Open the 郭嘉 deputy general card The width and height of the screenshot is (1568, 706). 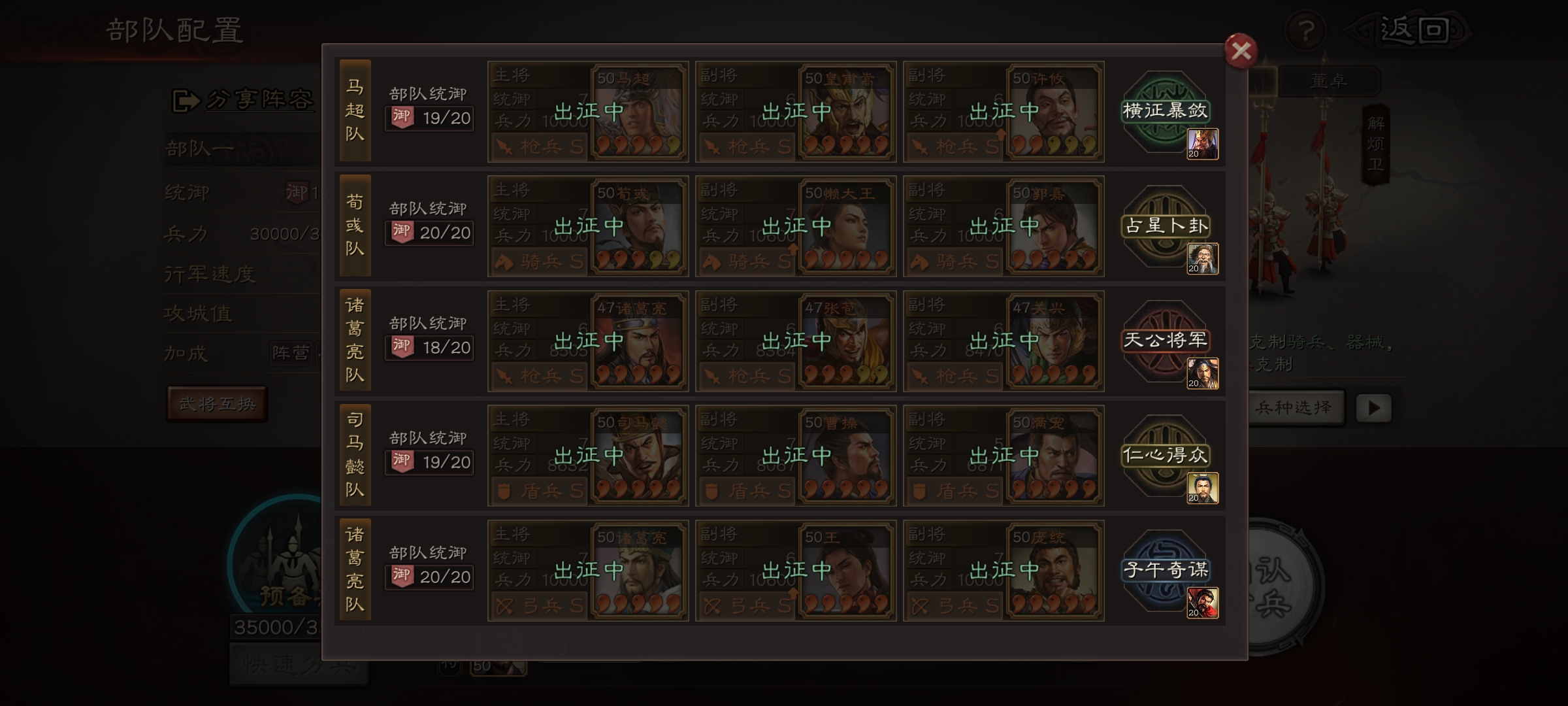tap(1004, 226)
